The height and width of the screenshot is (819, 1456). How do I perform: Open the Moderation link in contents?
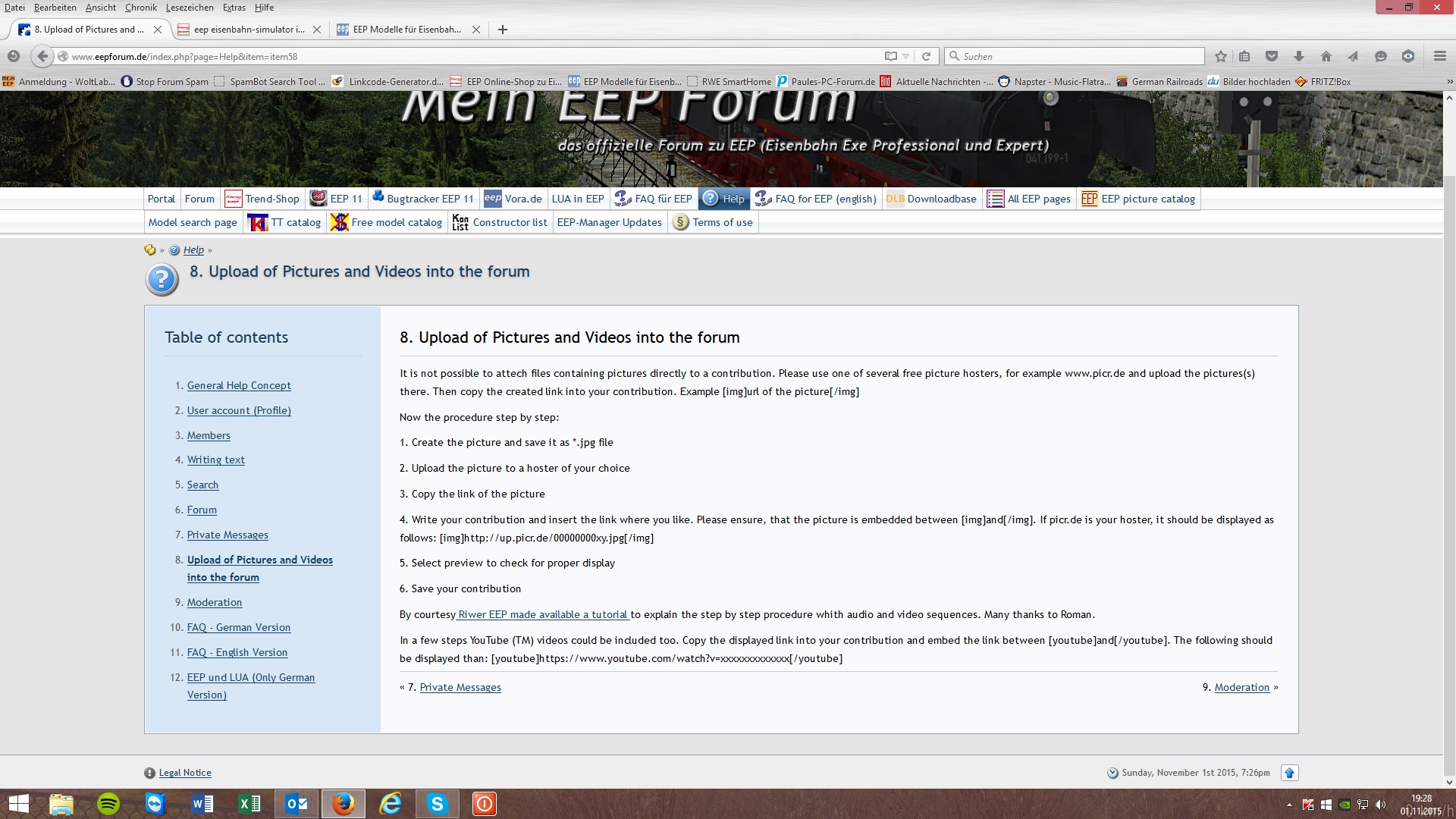[x=215, y=602]
